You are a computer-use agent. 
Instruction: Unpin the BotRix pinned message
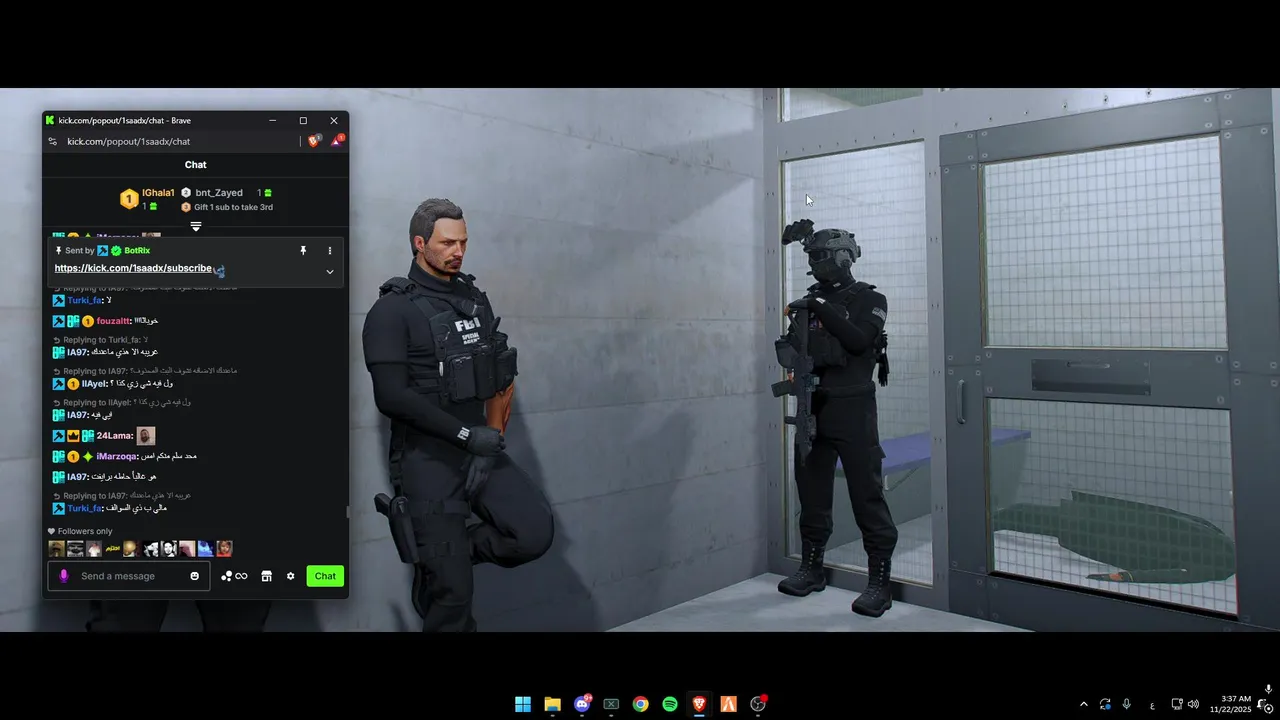(x=303, y=250)
